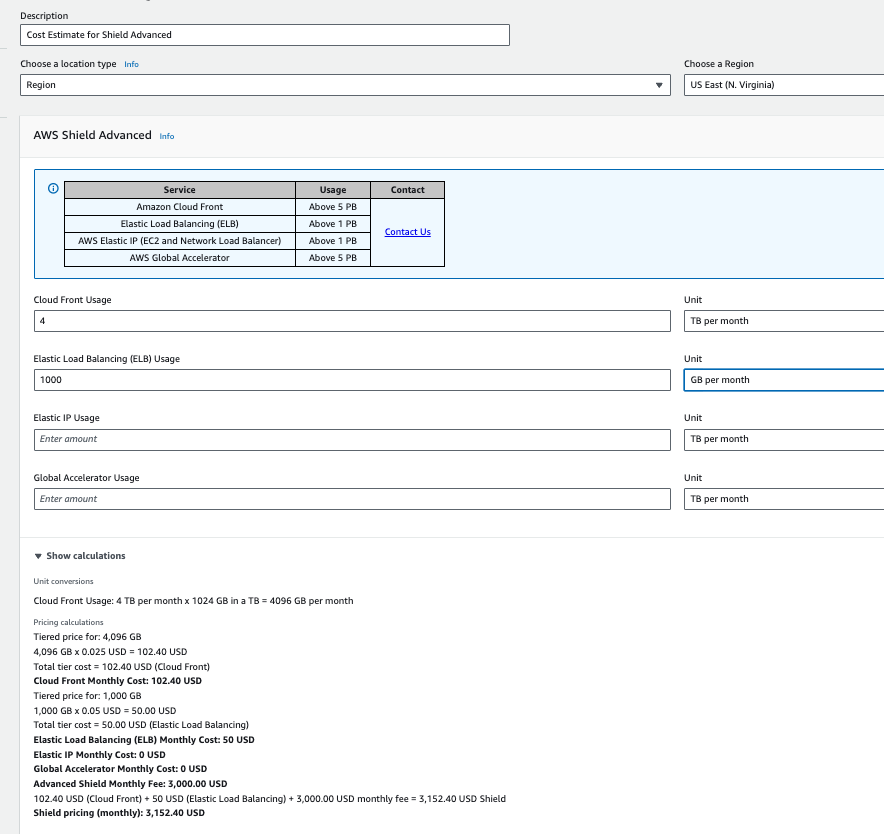
Task: Click Above 1 PB in the Elastic Load Balancing row
Action: pyautogui.click(x=333, y=224)
